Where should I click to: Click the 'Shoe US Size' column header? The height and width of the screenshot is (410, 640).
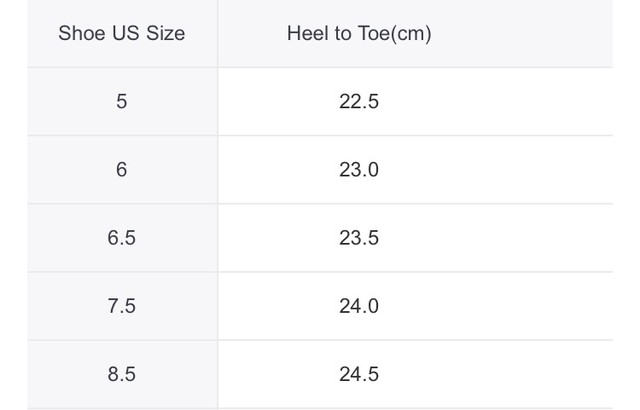(x=122, y=33)
